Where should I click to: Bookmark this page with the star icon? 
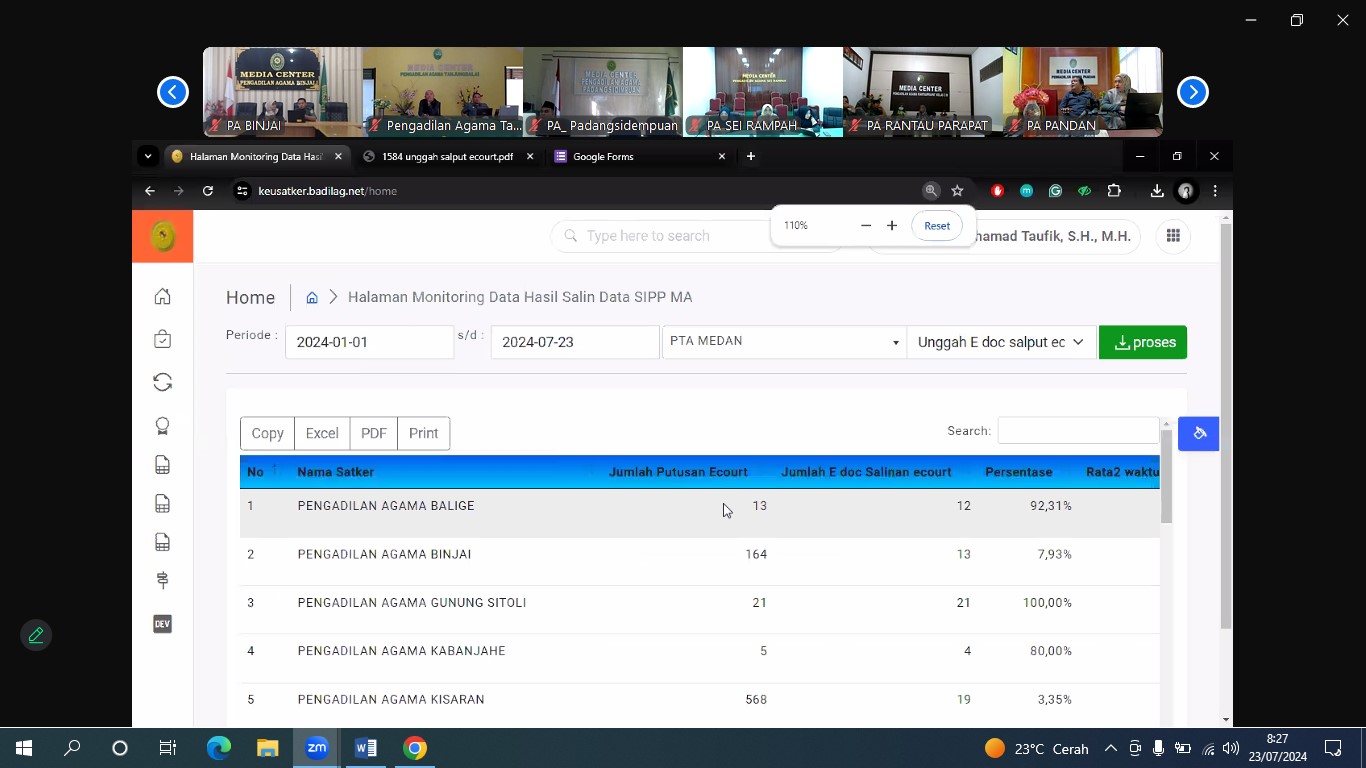[x=957, y=191]
